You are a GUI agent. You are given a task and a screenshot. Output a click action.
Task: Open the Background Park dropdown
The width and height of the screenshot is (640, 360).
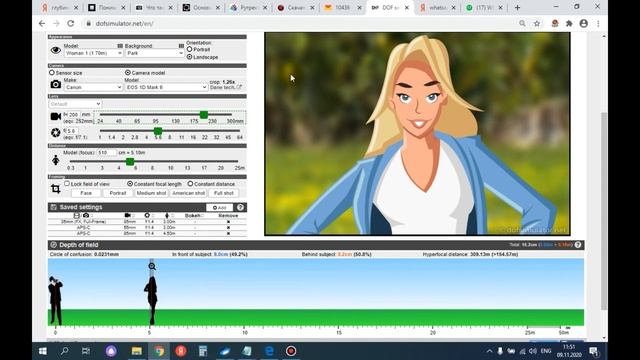coord(155,53)
